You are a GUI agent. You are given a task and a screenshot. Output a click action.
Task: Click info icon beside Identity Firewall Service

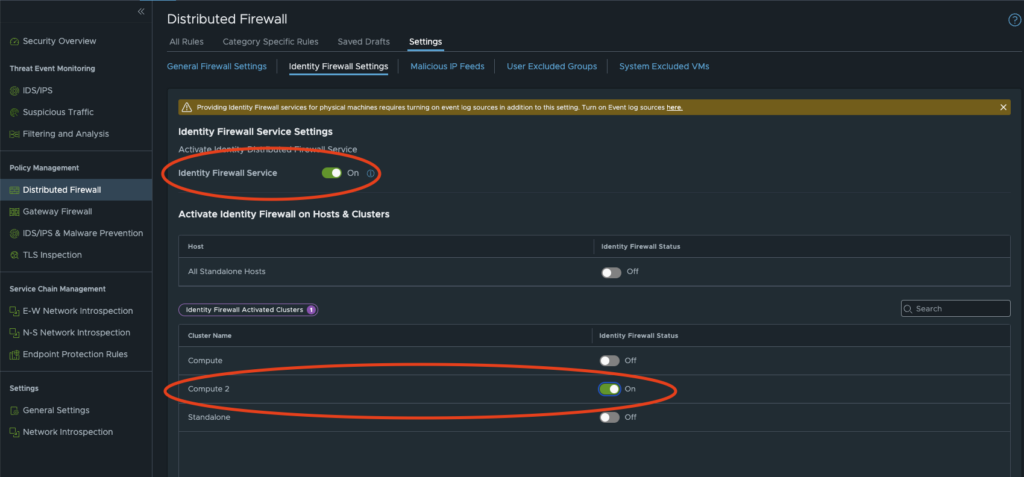tap(371, 174)
